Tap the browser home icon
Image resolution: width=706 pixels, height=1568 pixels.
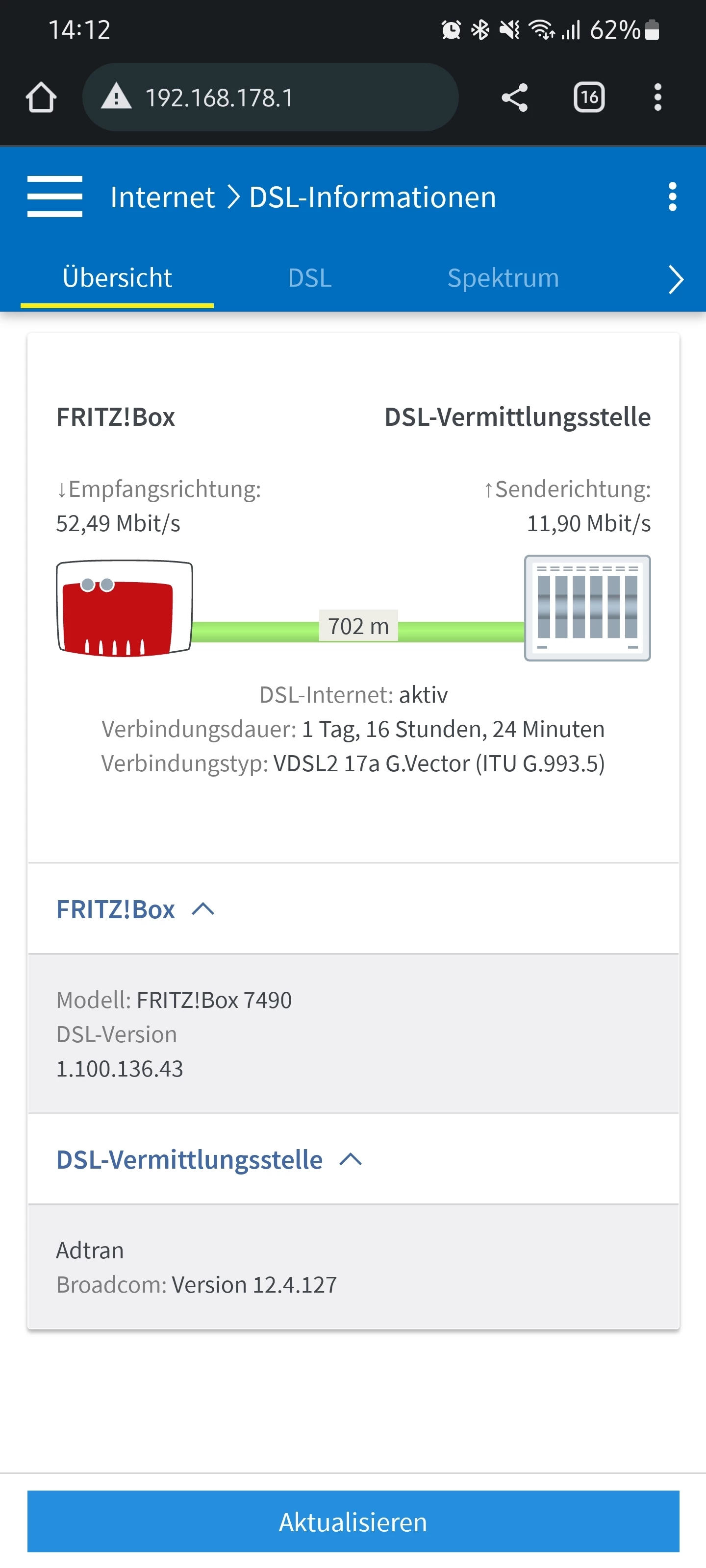(41, 98)
